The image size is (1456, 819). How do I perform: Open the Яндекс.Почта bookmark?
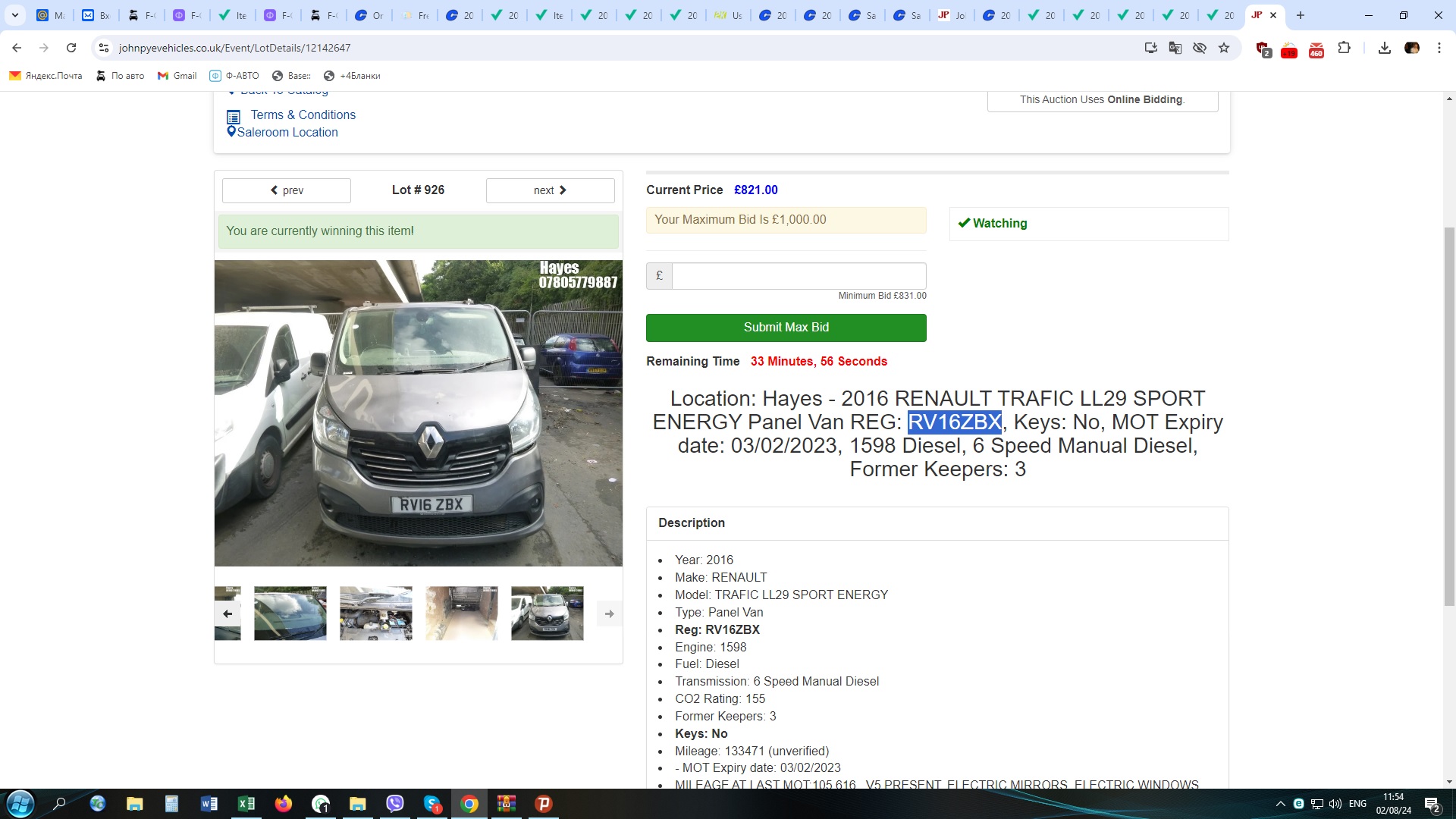click(x=45, y=76)
